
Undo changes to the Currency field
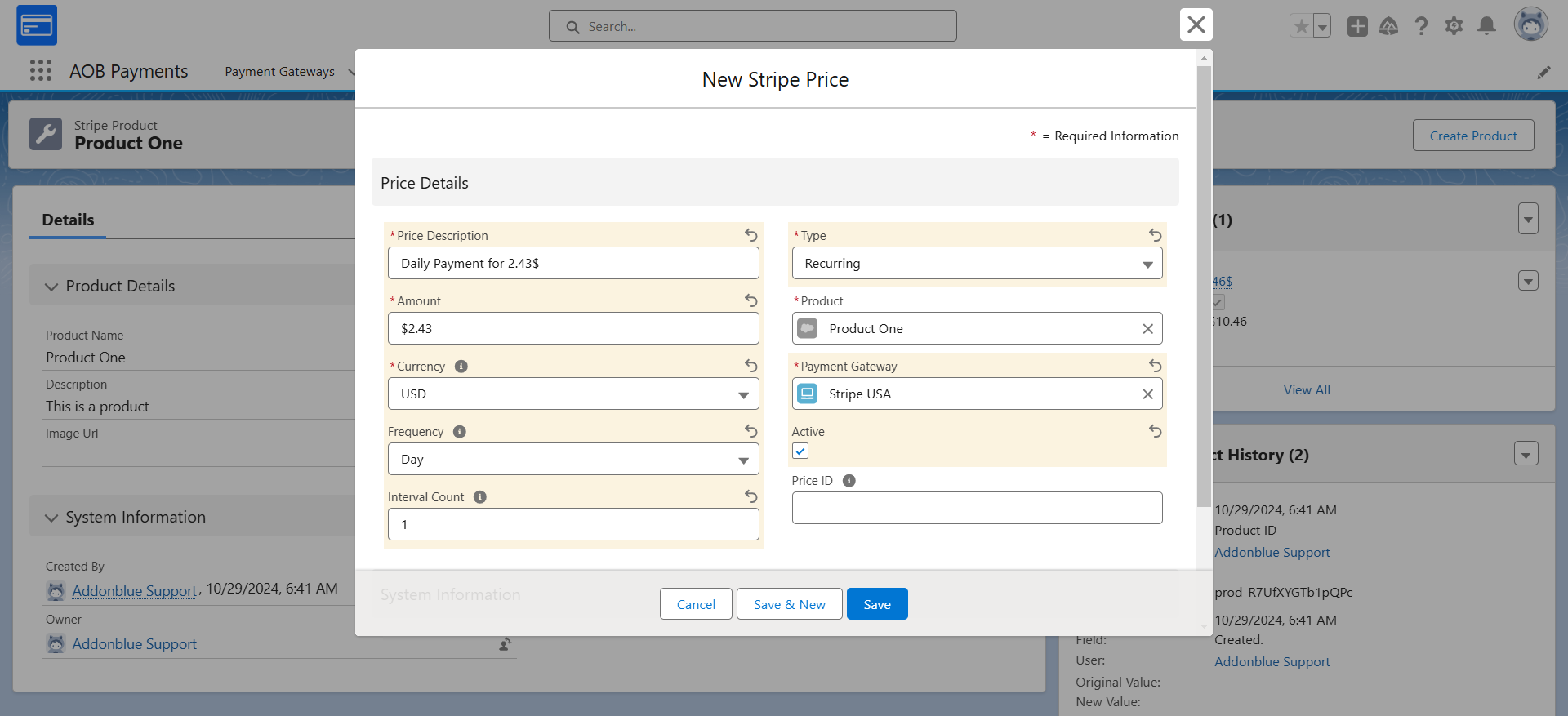[x=751, y=366]
